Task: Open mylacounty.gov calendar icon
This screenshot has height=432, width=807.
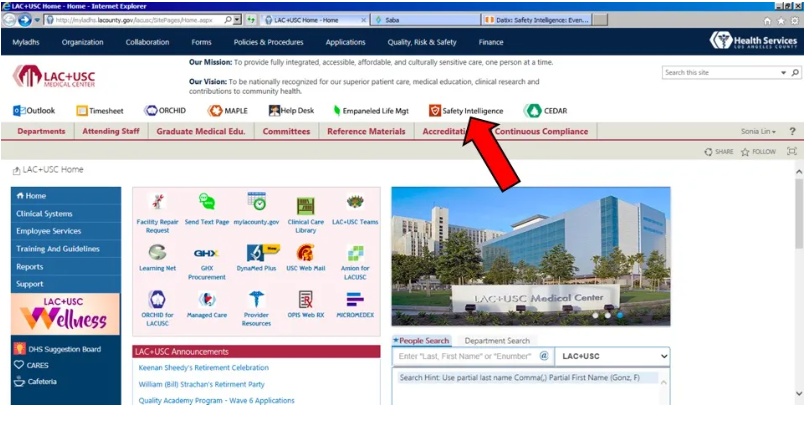Action: 256,201
